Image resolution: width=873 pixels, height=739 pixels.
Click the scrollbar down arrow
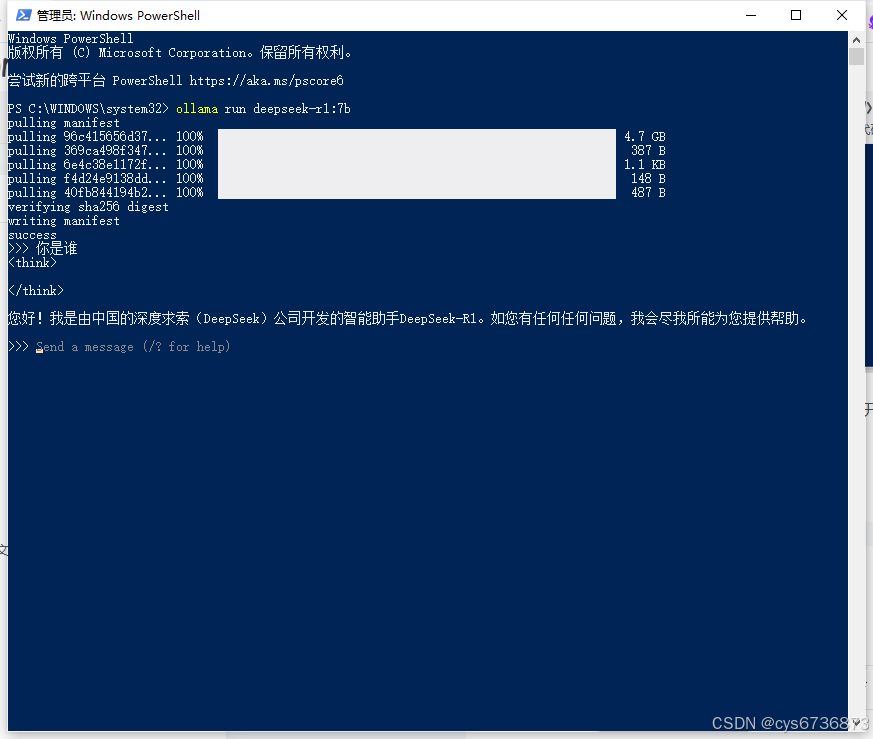(856, 723)
